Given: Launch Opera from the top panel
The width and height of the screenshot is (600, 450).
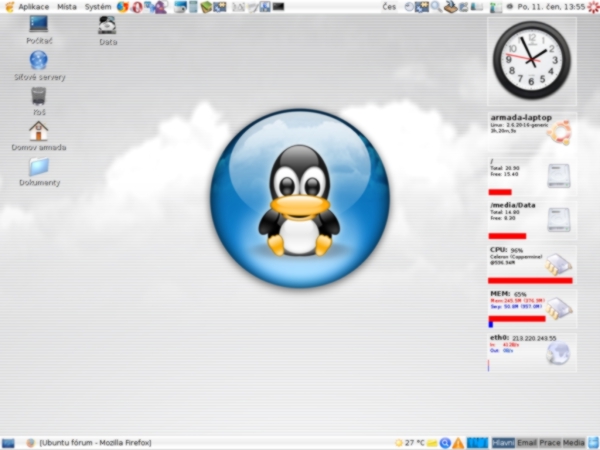Looking at the screenshot, I should 137,7.
